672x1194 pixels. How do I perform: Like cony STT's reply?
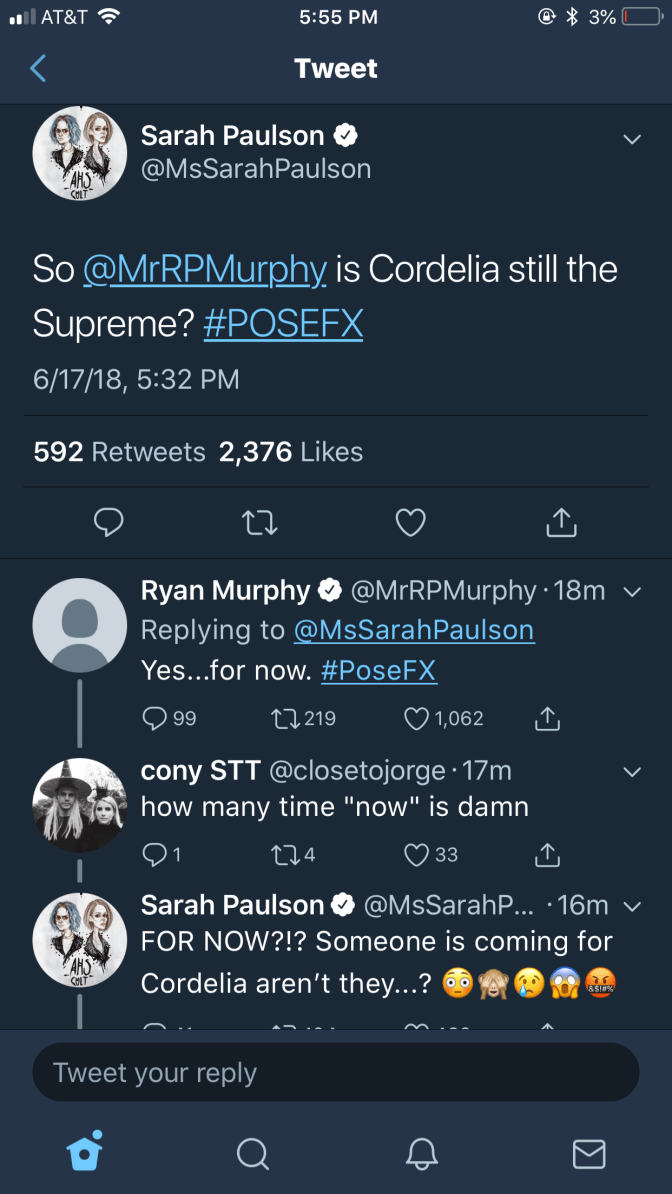[x=418, y=854]
